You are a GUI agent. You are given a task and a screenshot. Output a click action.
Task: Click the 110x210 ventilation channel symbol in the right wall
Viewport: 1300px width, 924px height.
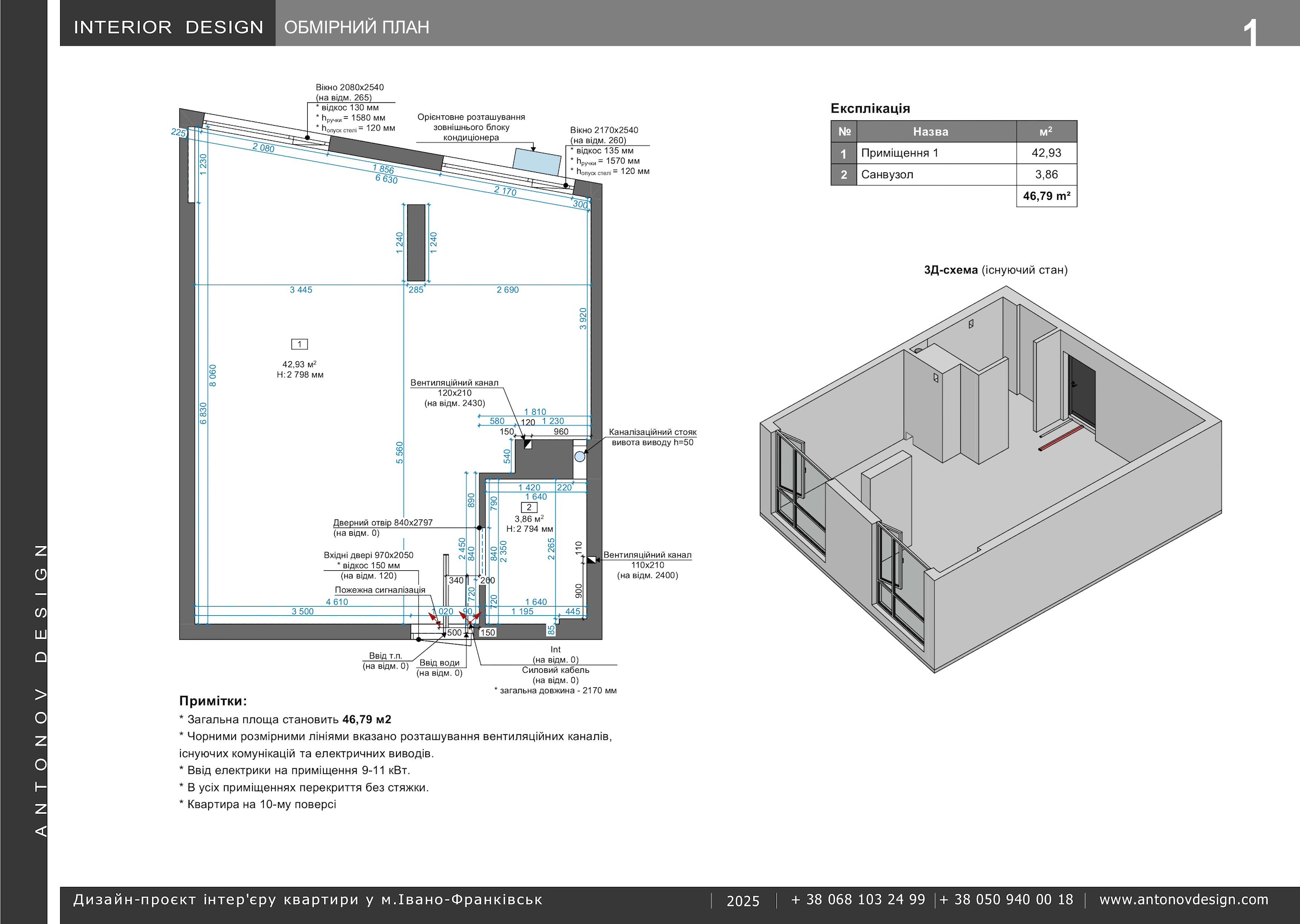591,560
